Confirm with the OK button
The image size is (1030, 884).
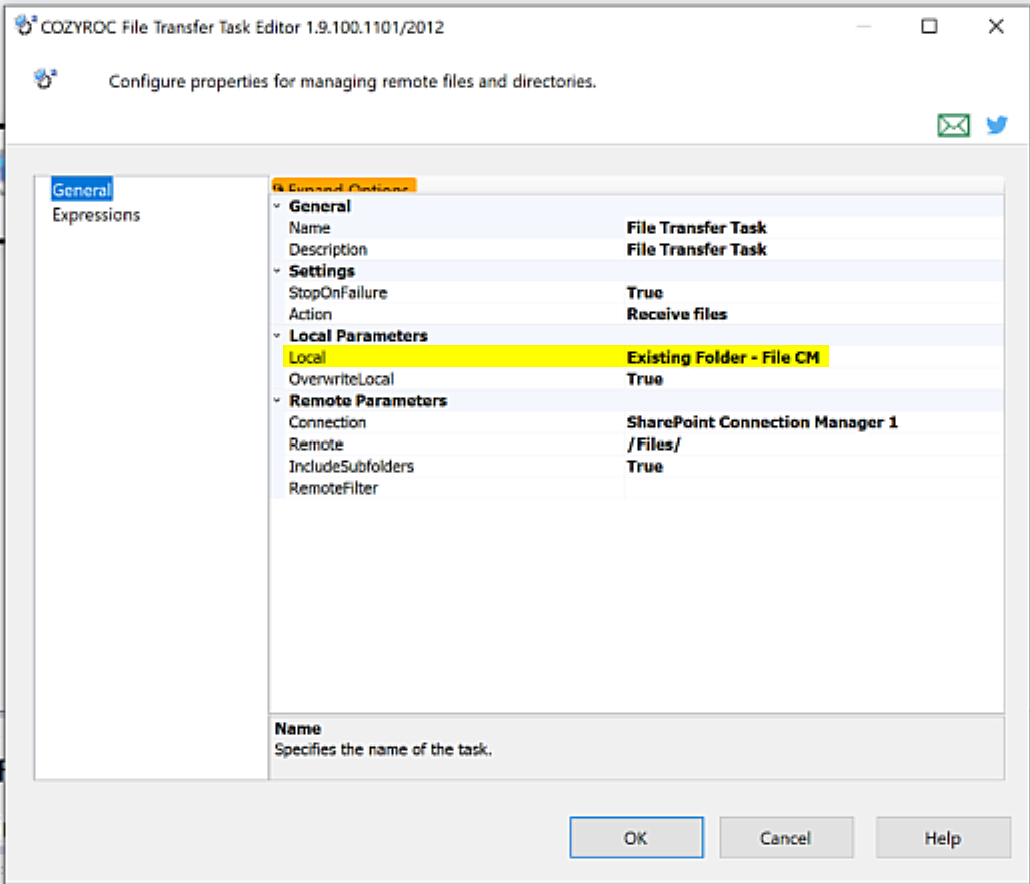[x=636, y=838]
